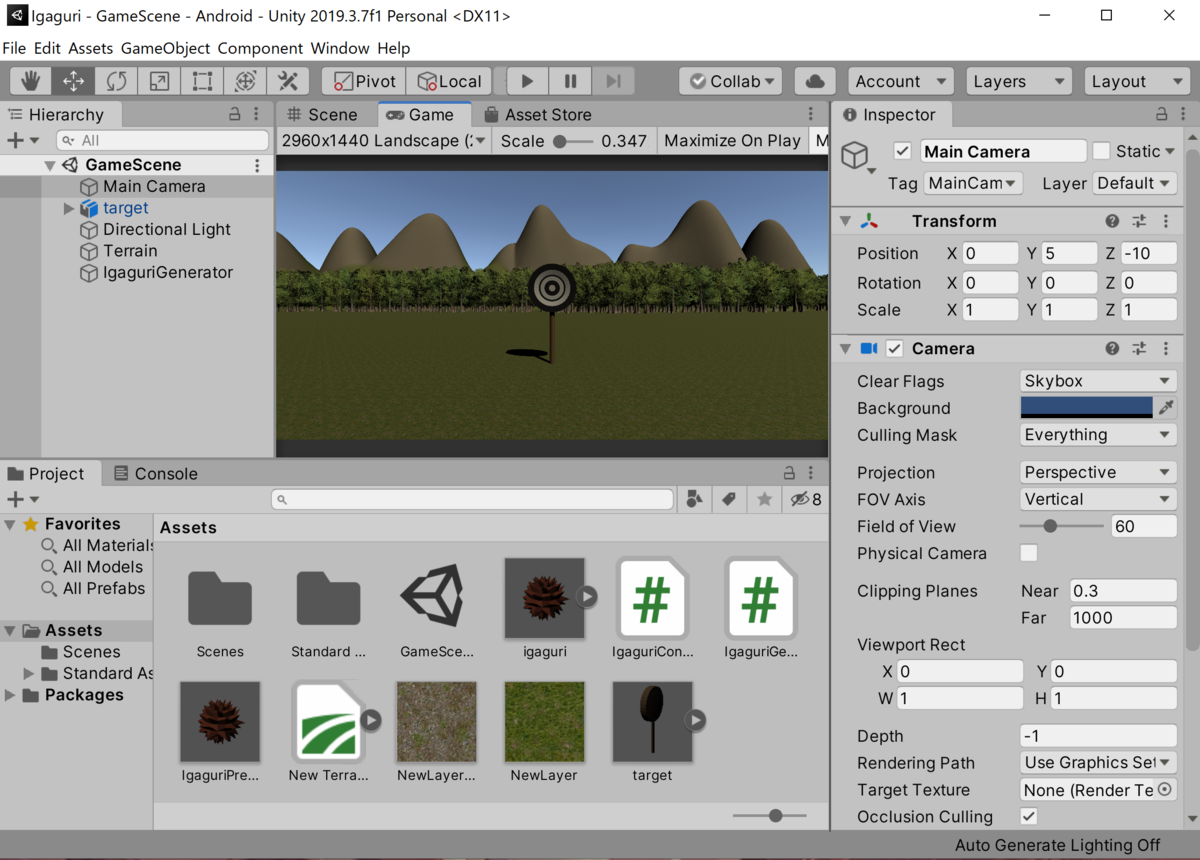
Task: Open the Project create plus button
Action: click(22, 499)
